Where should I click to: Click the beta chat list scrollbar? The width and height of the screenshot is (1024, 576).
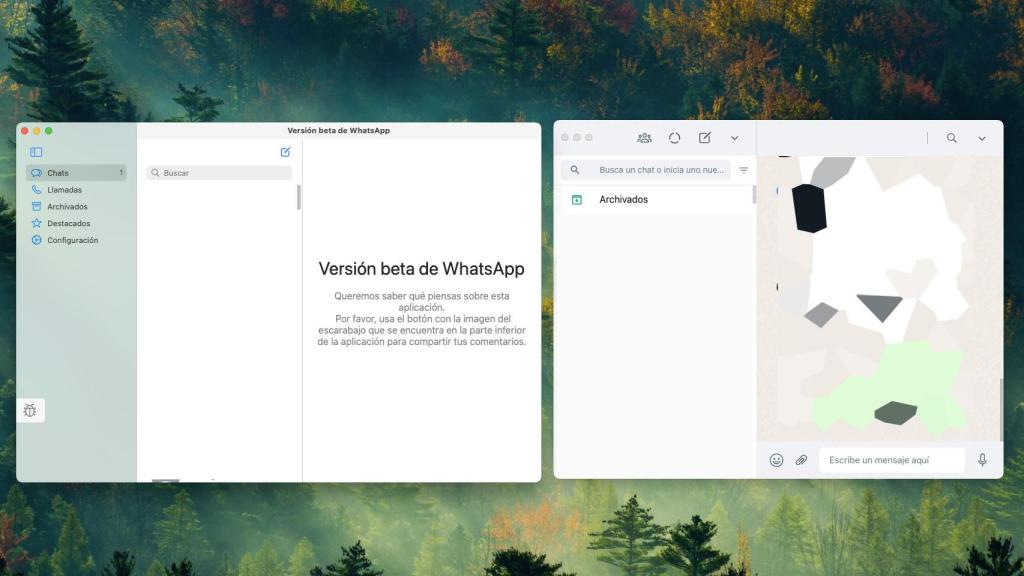click(298, 197)
